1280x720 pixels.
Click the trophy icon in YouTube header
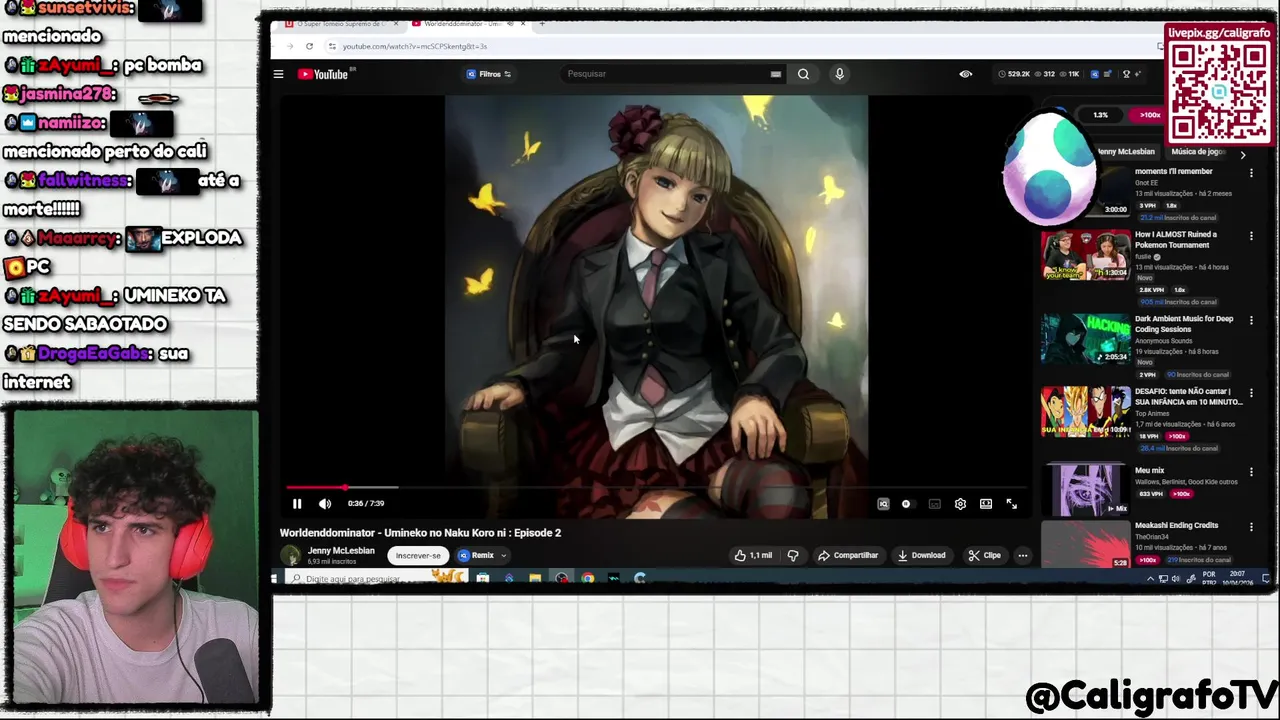1126,74
